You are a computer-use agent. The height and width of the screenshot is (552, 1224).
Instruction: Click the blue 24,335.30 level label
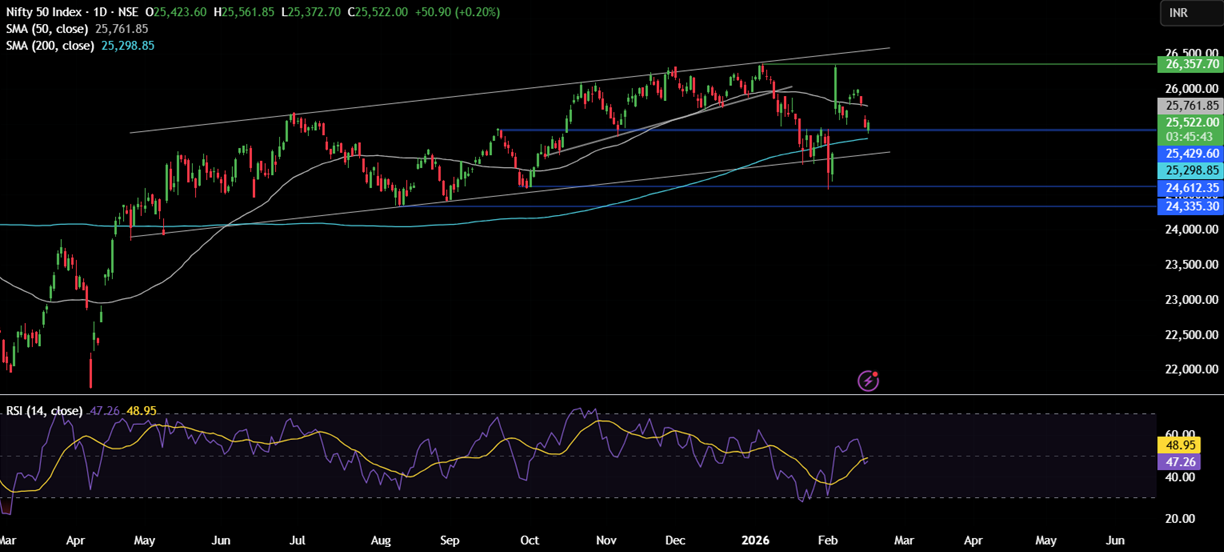point(1189,206)
